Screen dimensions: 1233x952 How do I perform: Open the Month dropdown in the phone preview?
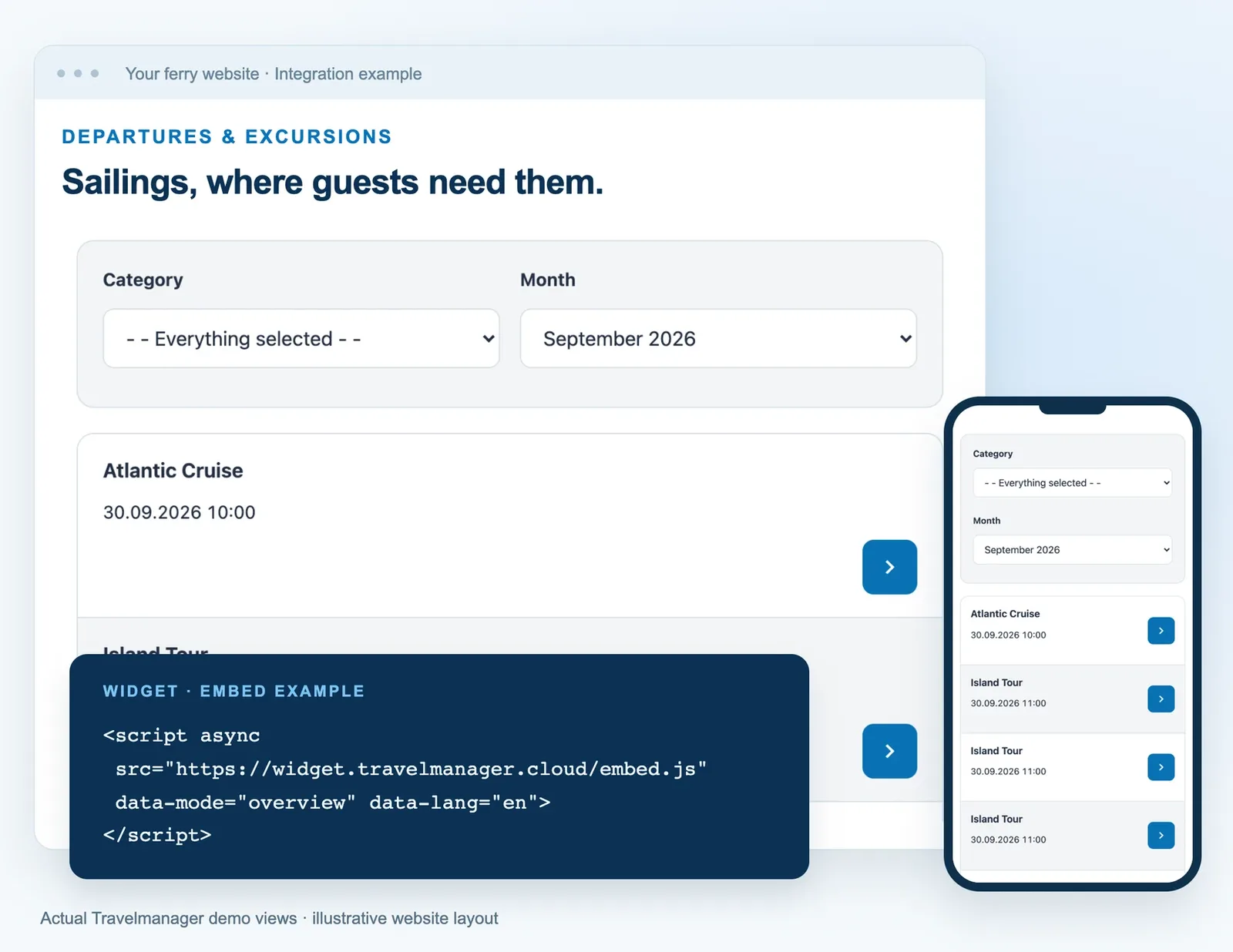click(x=1072, y=550)
